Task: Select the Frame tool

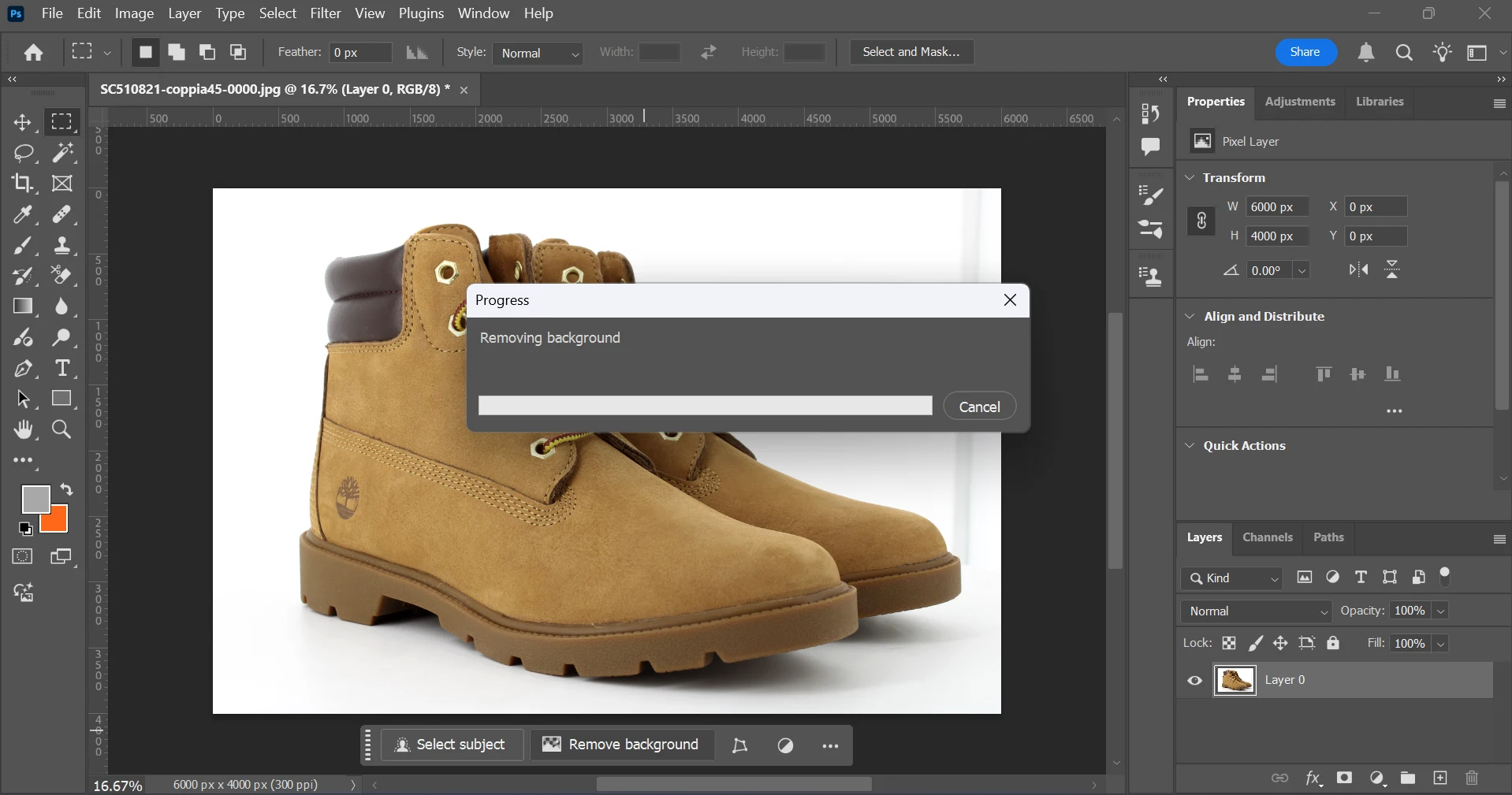Action: [62, 184]
